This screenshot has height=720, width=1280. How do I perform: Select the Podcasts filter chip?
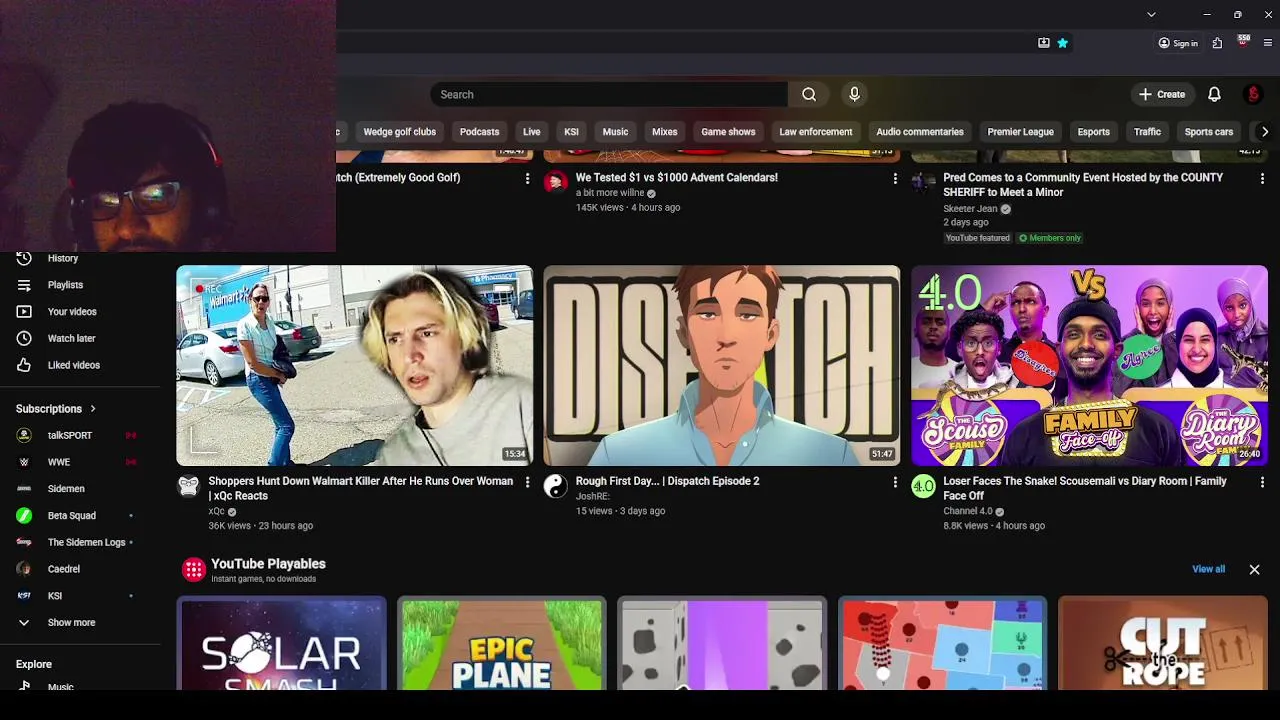tap(479, 132)
